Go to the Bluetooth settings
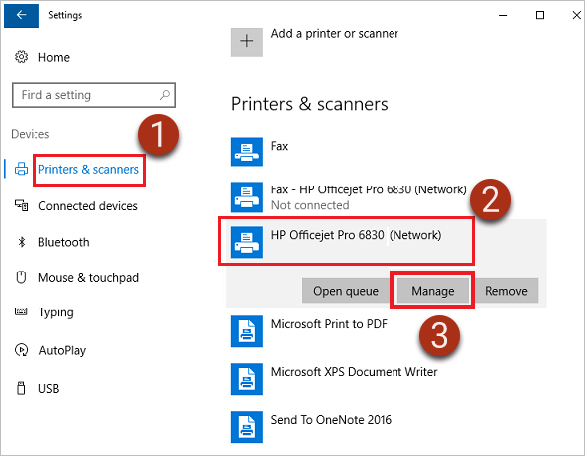The image size is (585, 456). (x=64, y=242)
